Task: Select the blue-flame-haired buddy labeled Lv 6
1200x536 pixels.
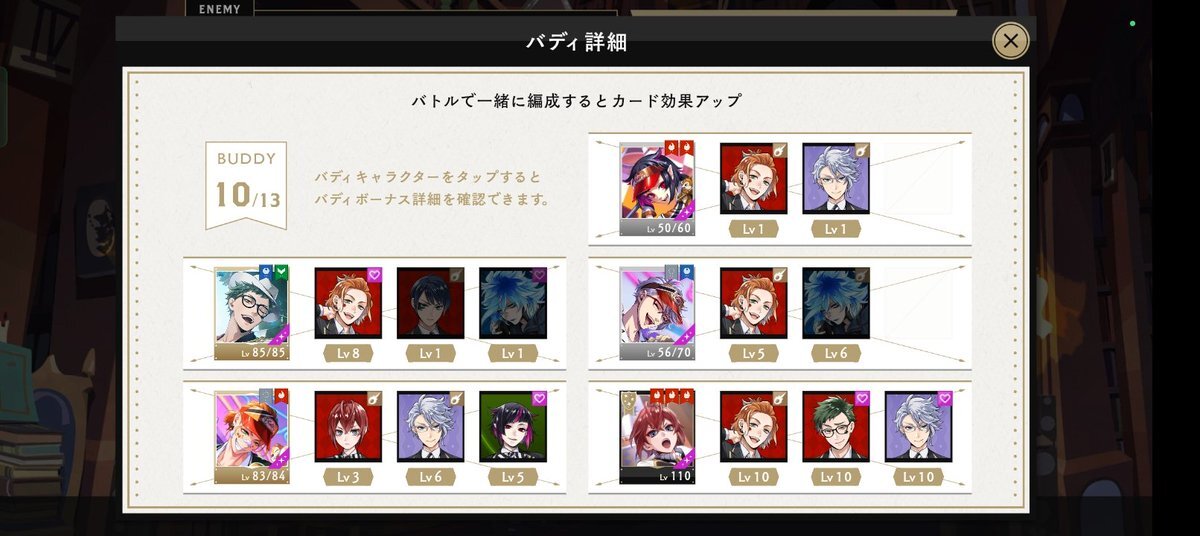Action: click(836, 301)
